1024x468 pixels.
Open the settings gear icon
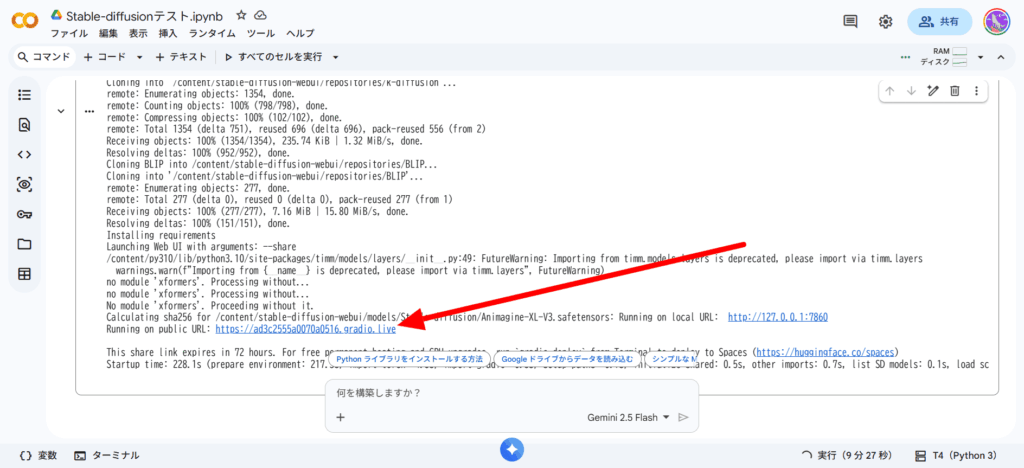[x=885, y=21]
